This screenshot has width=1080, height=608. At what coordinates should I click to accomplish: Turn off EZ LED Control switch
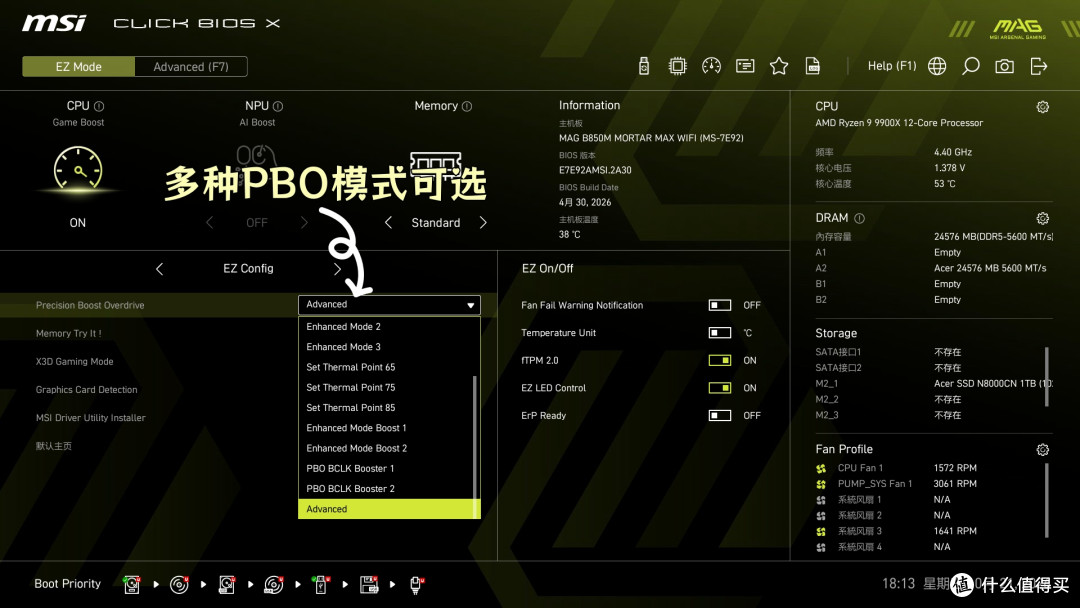(x=720, y=388)
